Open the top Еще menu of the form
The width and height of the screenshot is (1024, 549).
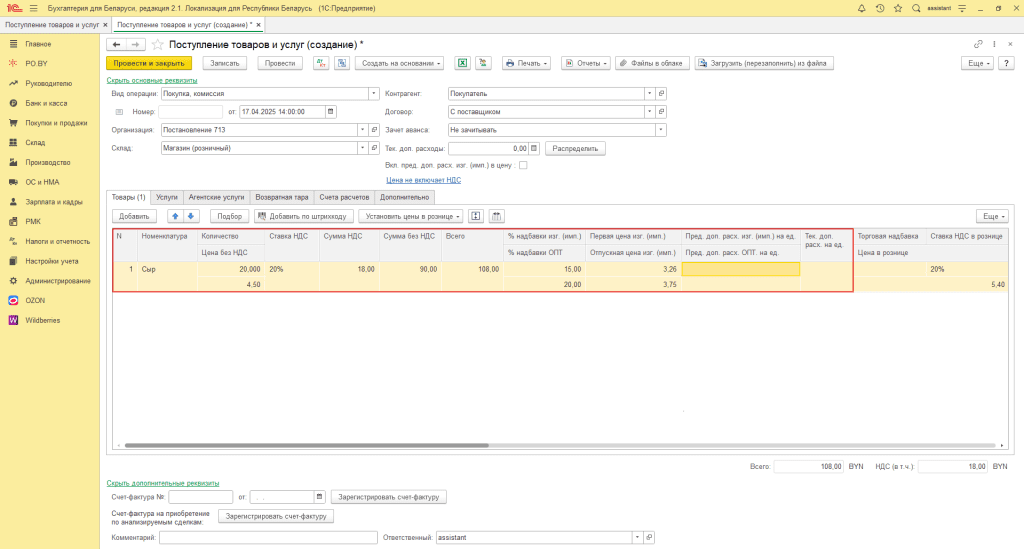click(x=977, y=63)
